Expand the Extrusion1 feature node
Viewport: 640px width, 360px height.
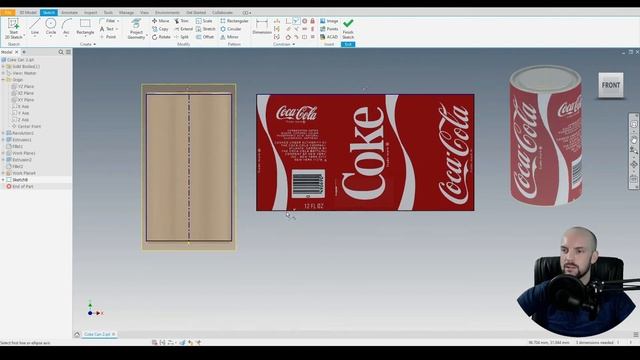pos(3,140)
